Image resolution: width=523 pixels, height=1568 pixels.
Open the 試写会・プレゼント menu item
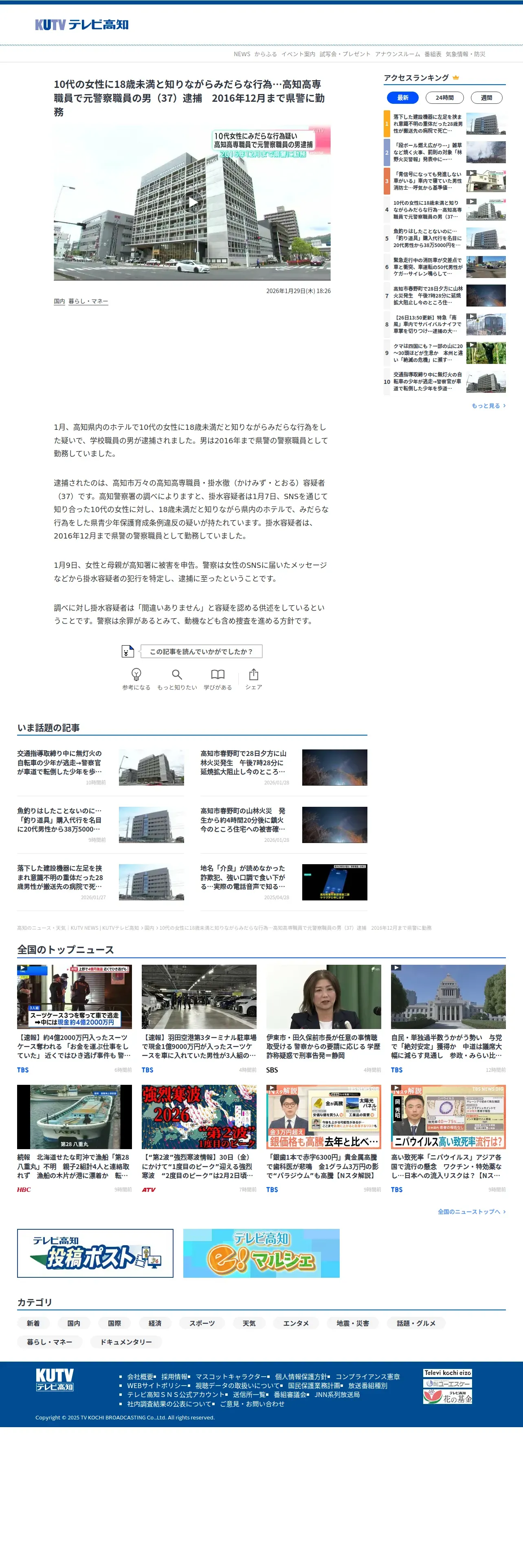click(345, 54)
